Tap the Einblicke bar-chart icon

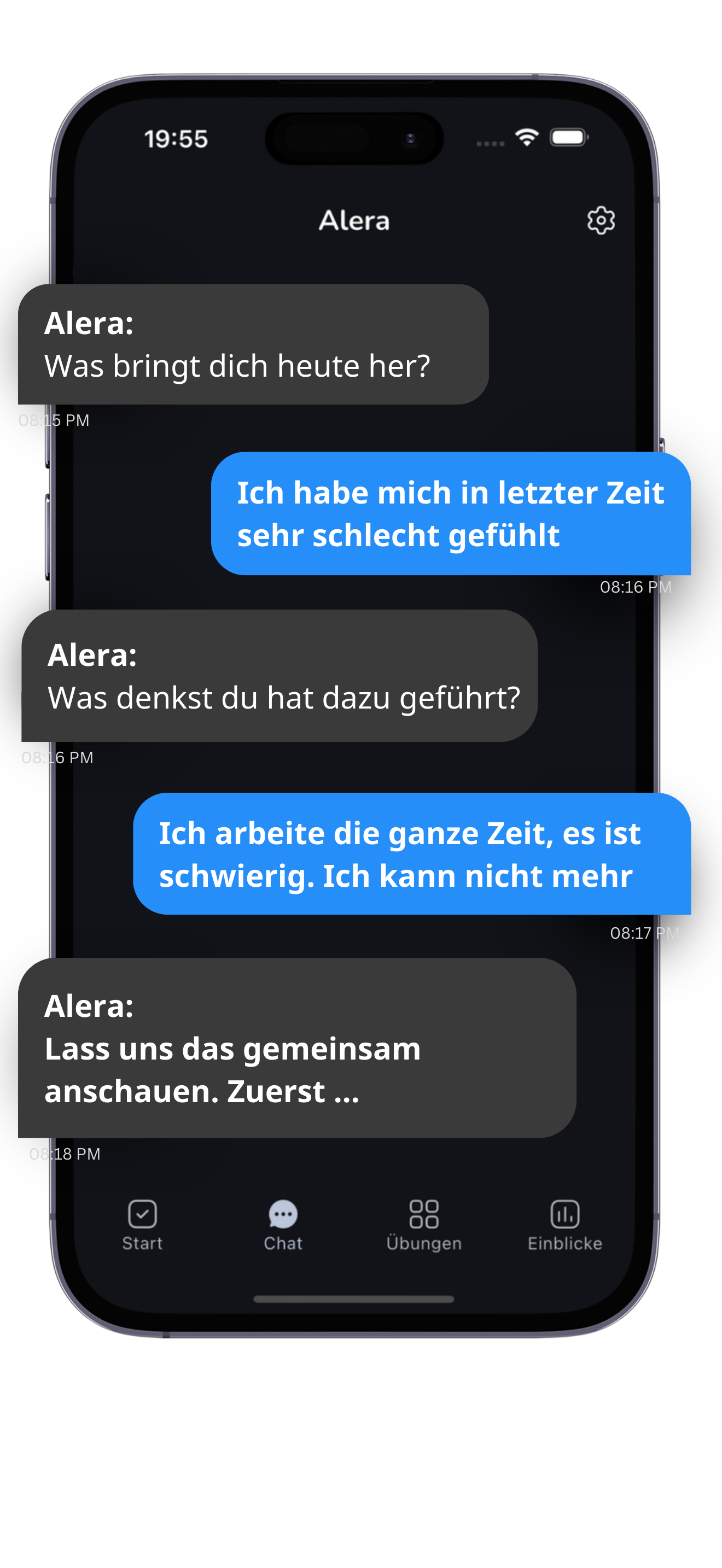pyautogui.click(x=565, y=1214)
